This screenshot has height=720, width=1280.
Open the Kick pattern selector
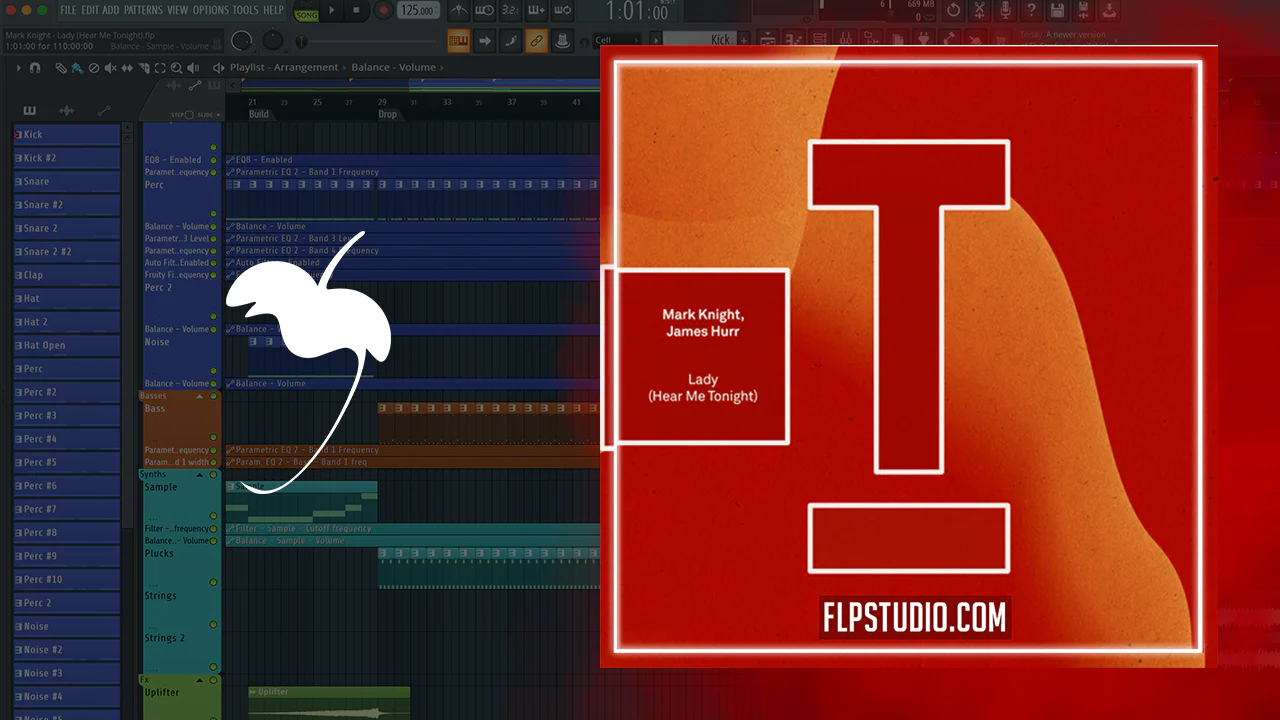698,40
